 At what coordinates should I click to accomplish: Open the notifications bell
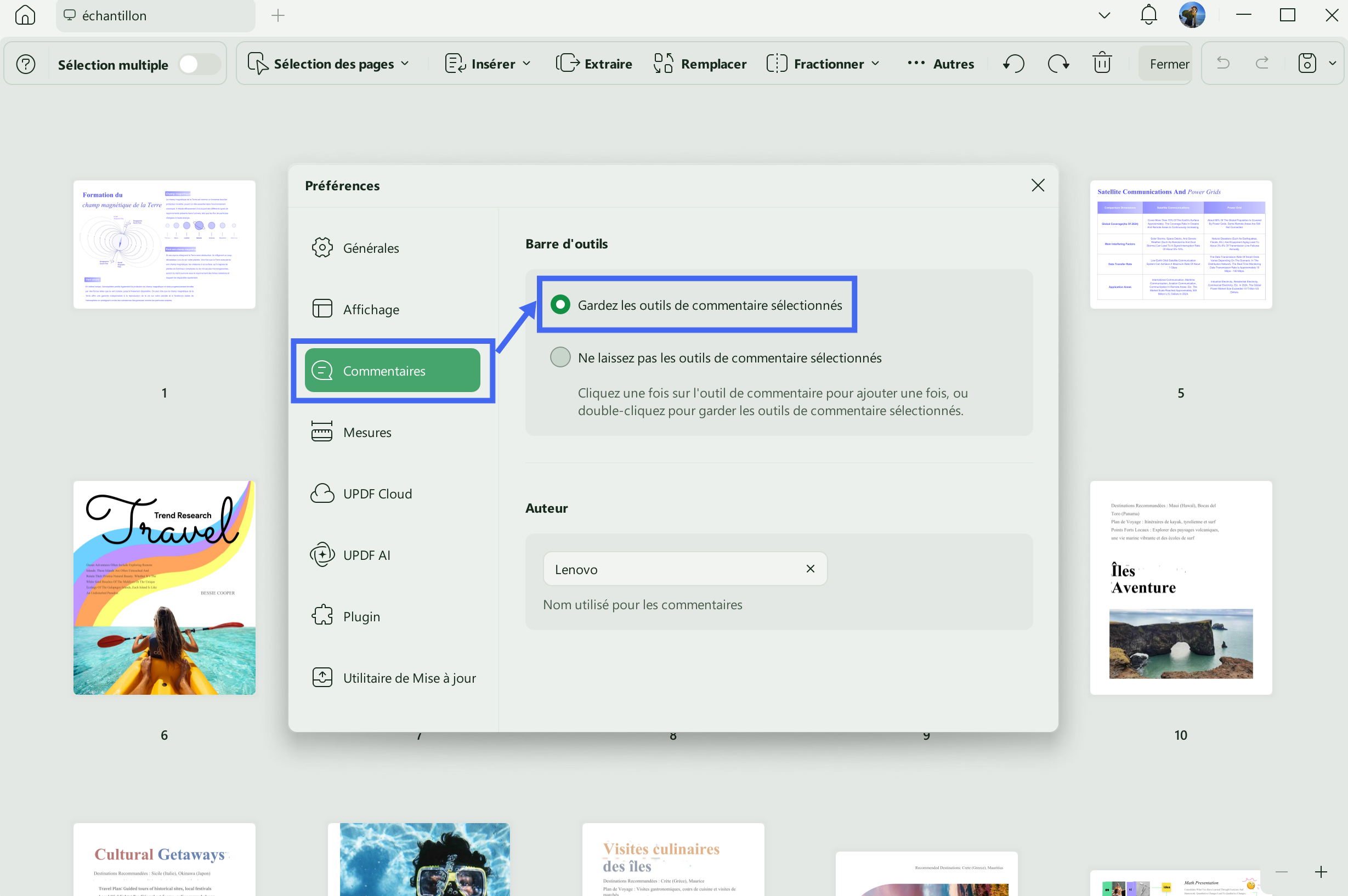pos(1148,15)
